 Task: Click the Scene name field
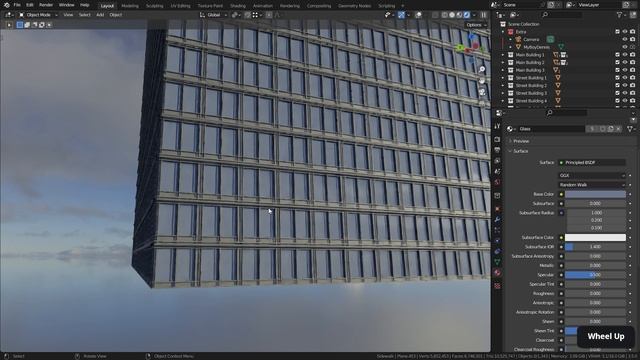click(x=522, y=5)
